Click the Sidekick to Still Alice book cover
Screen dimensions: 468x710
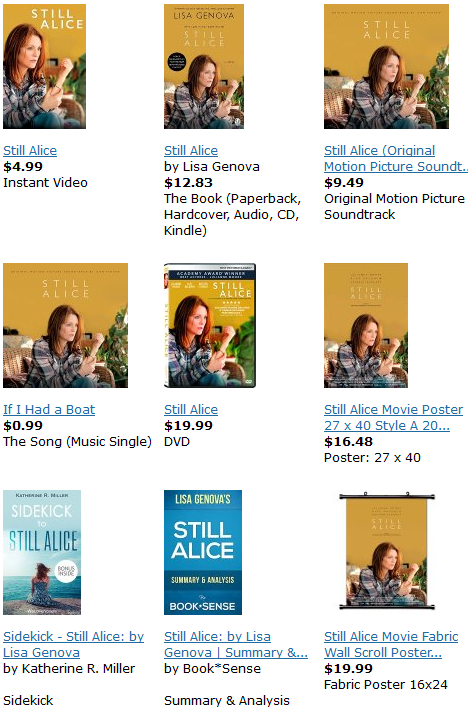point(42,552)
